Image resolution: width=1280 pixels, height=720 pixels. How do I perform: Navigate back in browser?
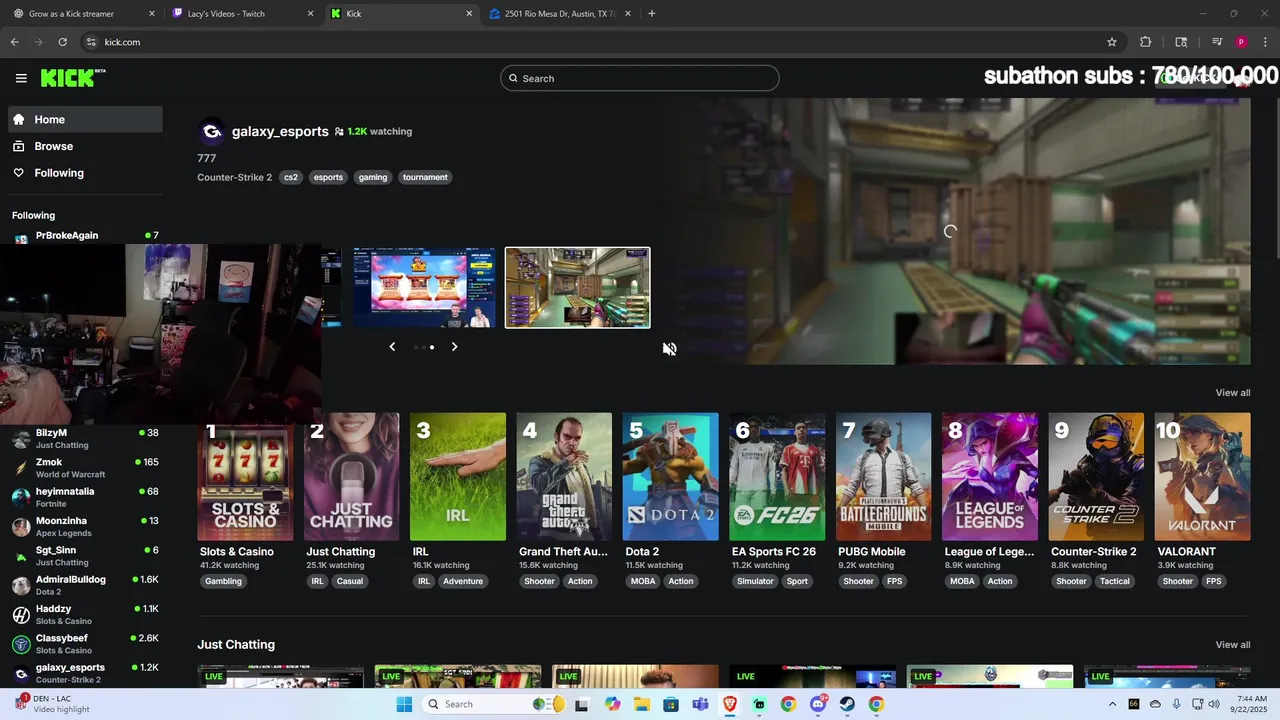click(x=14, y=42)
